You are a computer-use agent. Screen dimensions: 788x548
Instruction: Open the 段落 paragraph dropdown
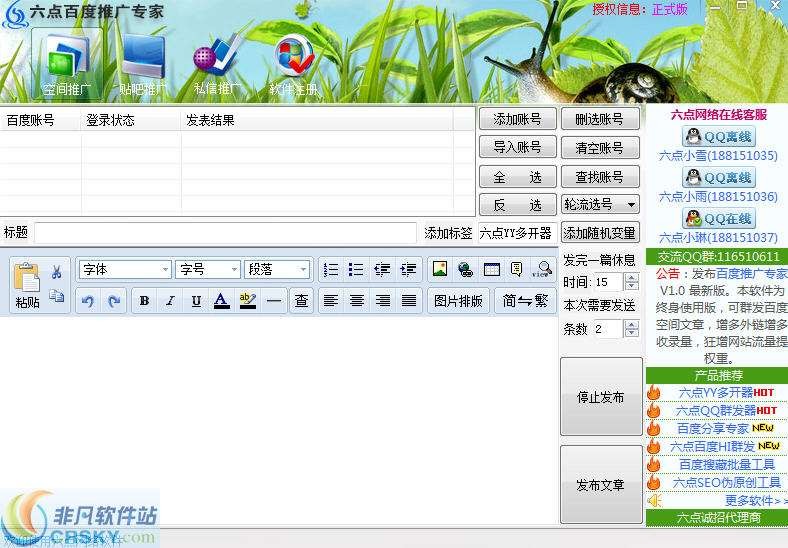pyautogui.click(x=276, y=270)
